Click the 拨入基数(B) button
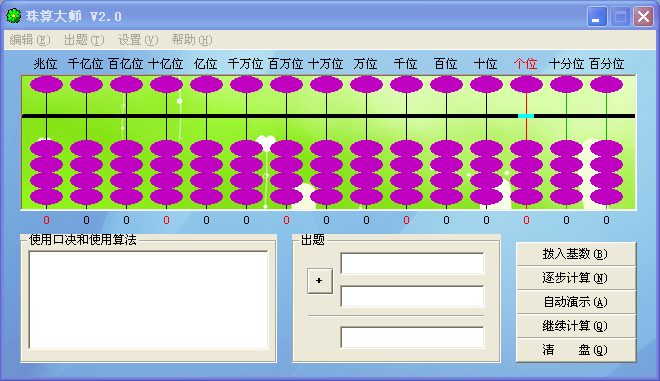 coord(576,254)
